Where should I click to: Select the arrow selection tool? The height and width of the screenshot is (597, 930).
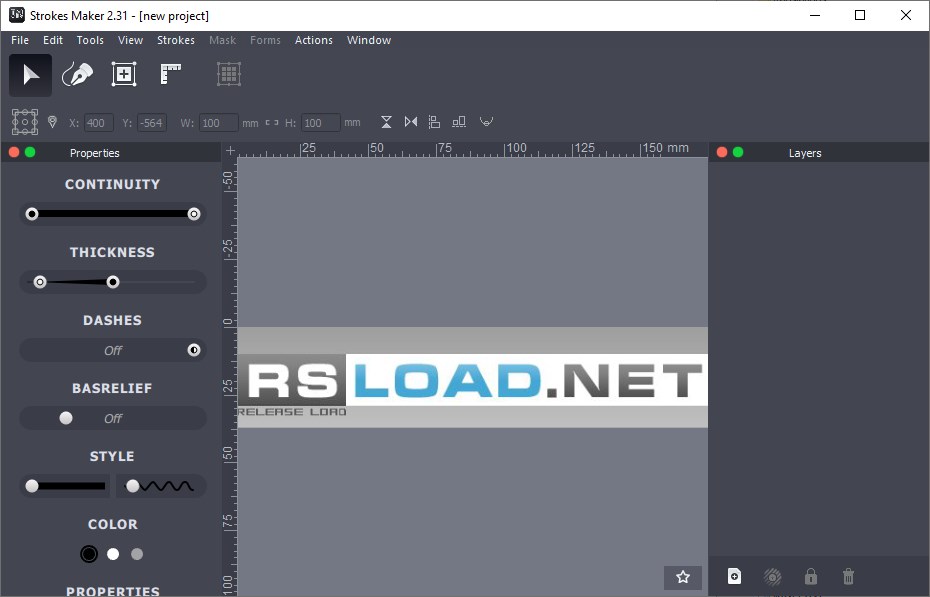point(30,75)
